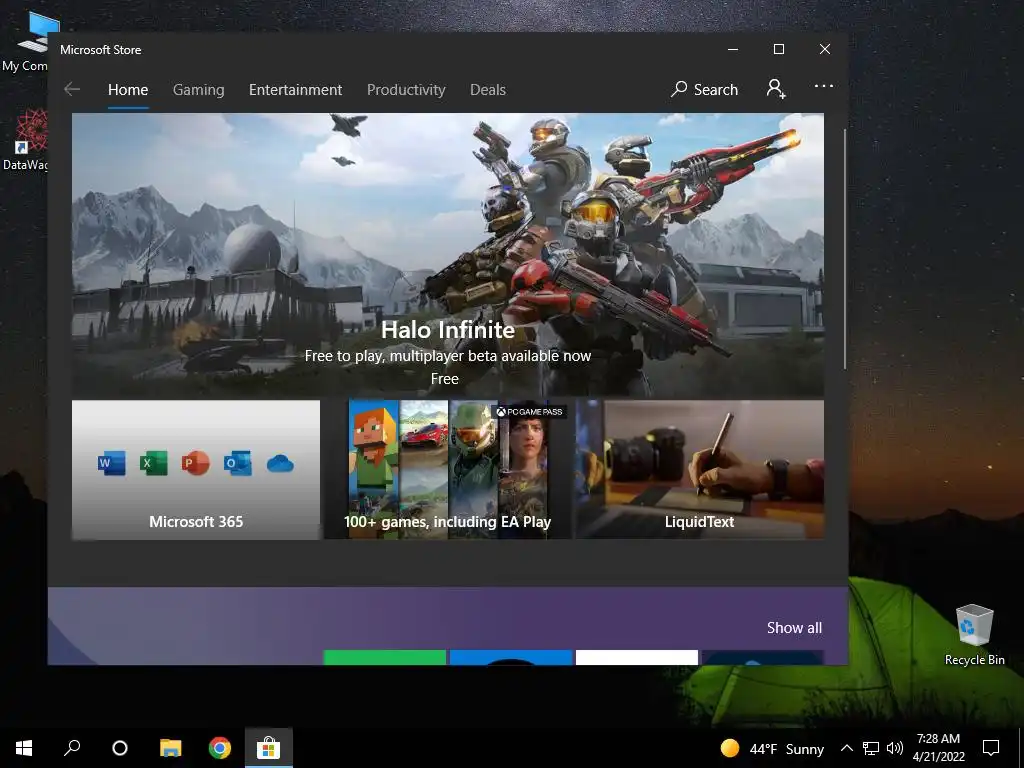Viewport: 1024px width, 768px height.
Task: Open the Windows Start menu
Action: (x=24, y=748)
